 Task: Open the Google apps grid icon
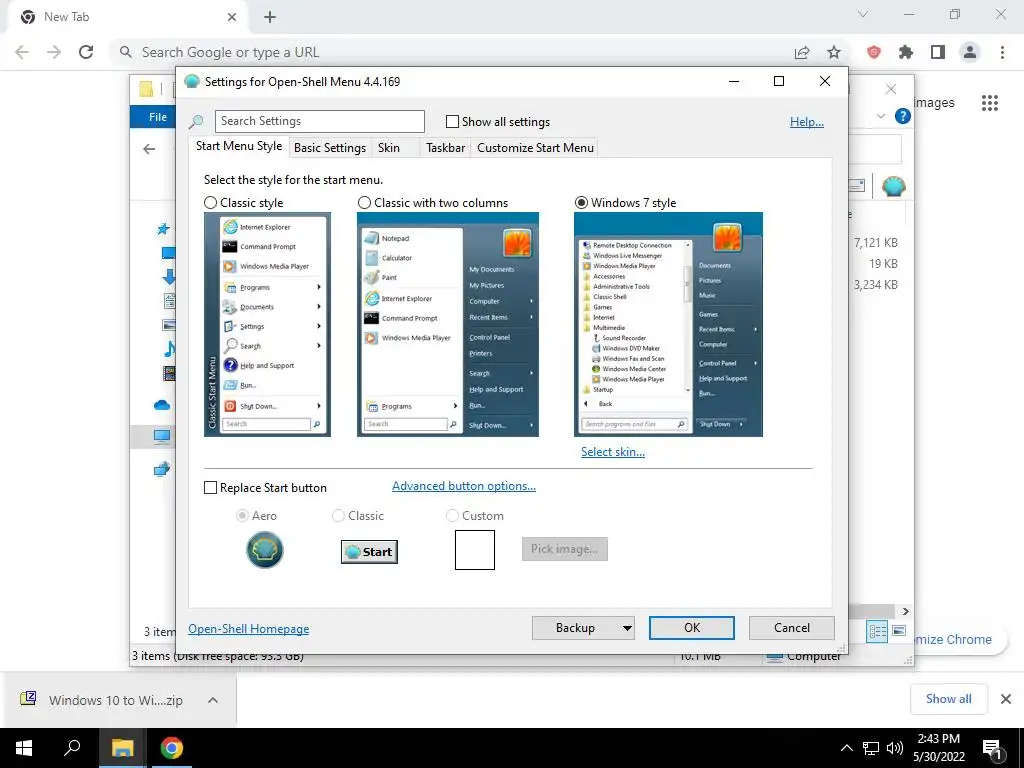990,103
